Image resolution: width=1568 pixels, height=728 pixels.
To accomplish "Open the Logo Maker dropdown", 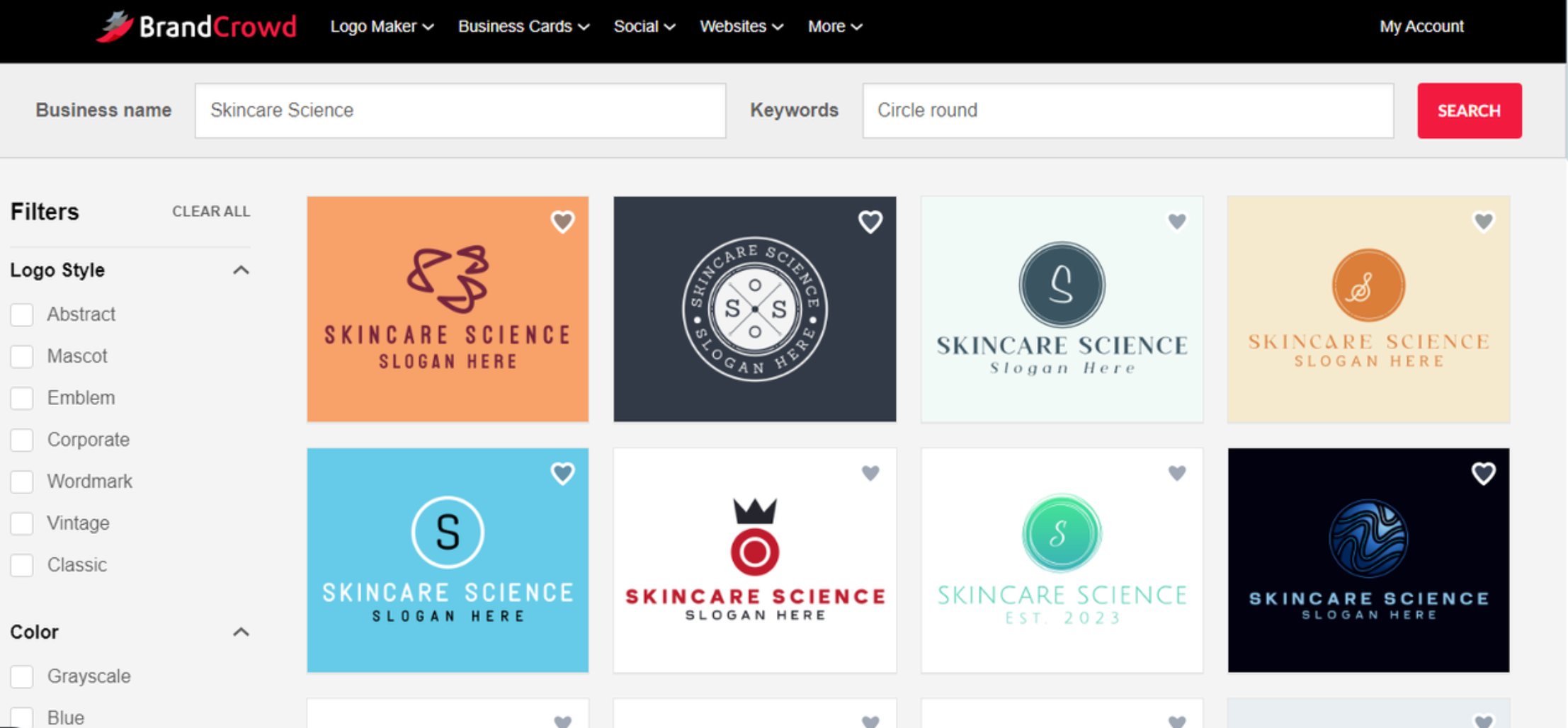I will pos(381,26).
